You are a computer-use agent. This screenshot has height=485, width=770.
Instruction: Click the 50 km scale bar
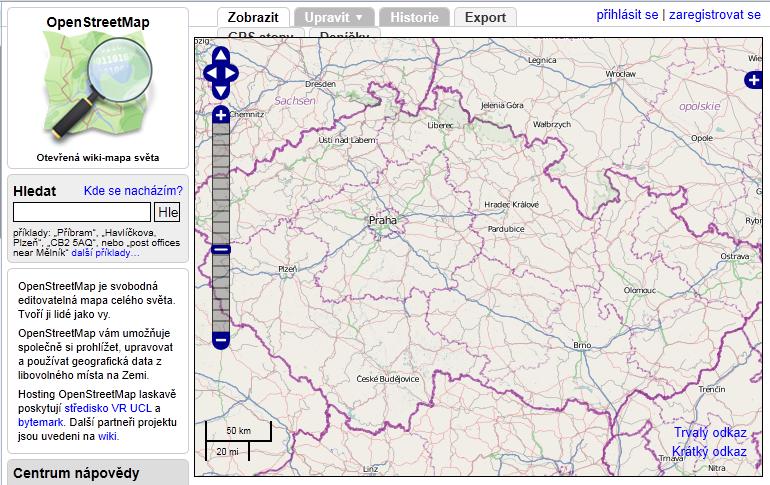tap(238, 431)
